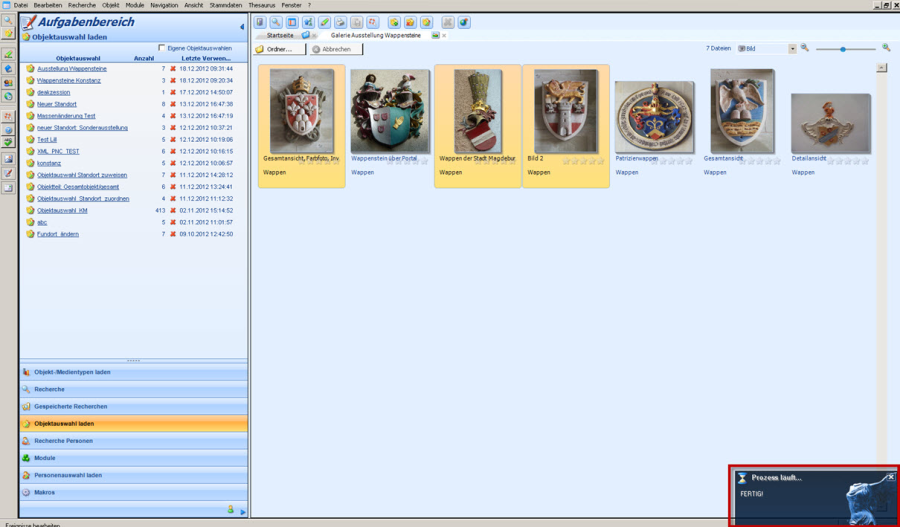The height and width of the screenshot is (527, 900).
Task: Expand the 'Makros' section
Action: 134,493
